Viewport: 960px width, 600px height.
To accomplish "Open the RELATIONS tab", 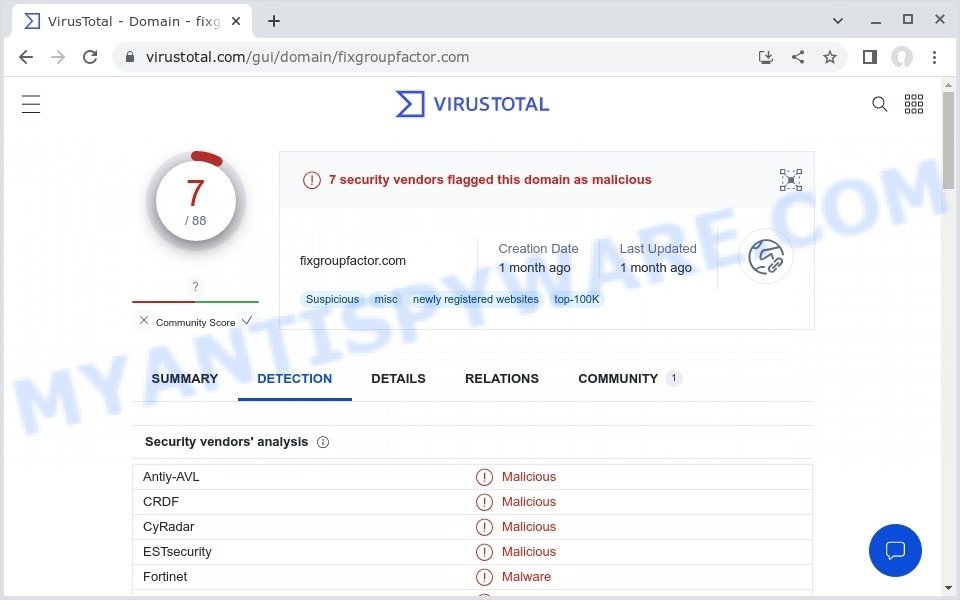I will pos(501,379).
